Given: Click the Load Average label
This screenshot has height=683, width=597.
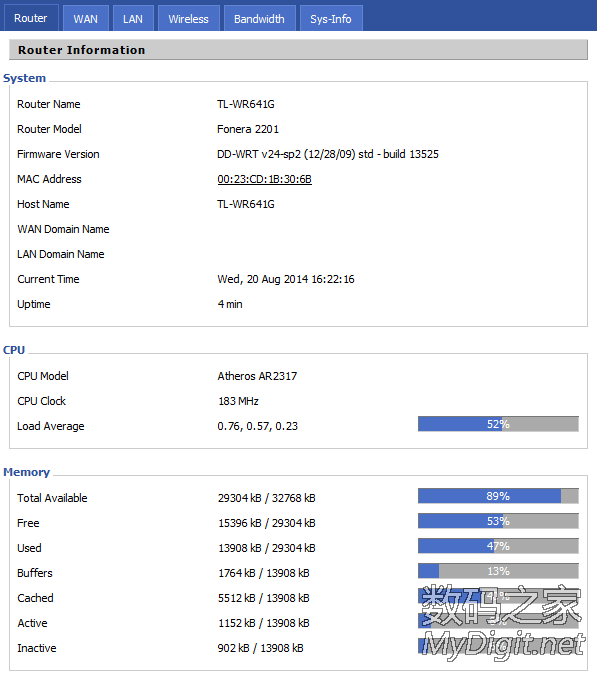Looking at the screenshot, I should pos(51,426).
